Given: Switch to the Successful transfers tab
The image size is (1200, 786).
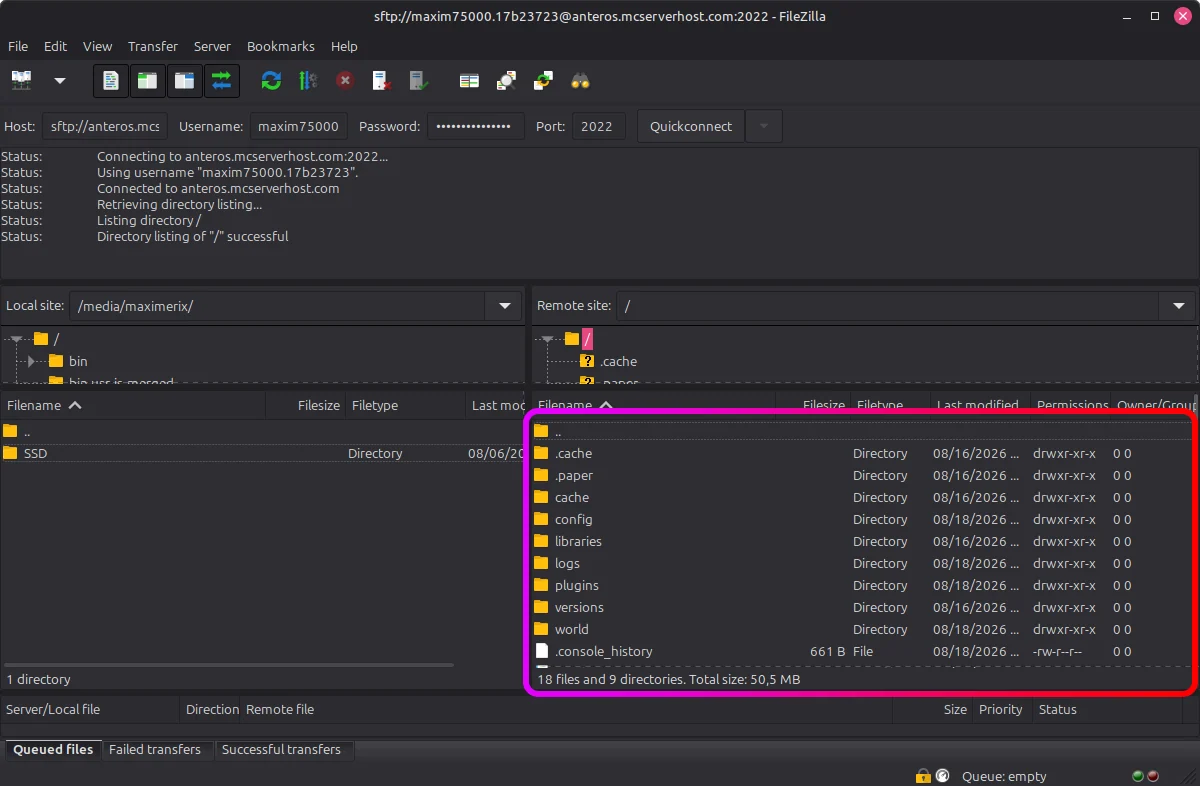Looking at the screenshot, I should 281,749.
